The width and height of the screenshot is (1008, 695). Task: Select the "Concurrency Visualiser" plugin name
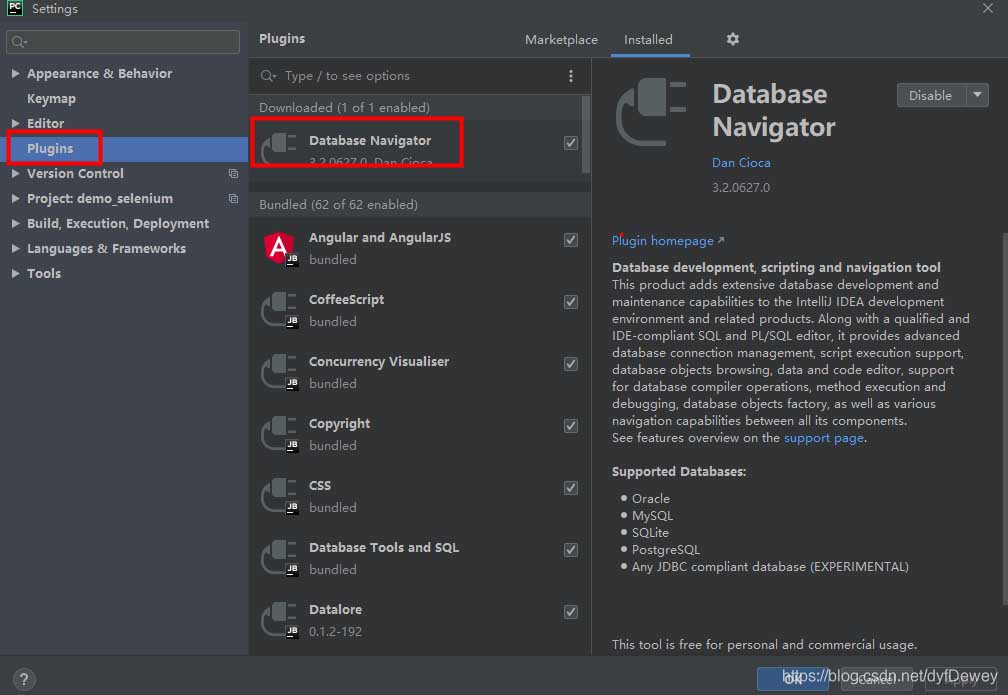pyautogui.click(x=379, y=361)
